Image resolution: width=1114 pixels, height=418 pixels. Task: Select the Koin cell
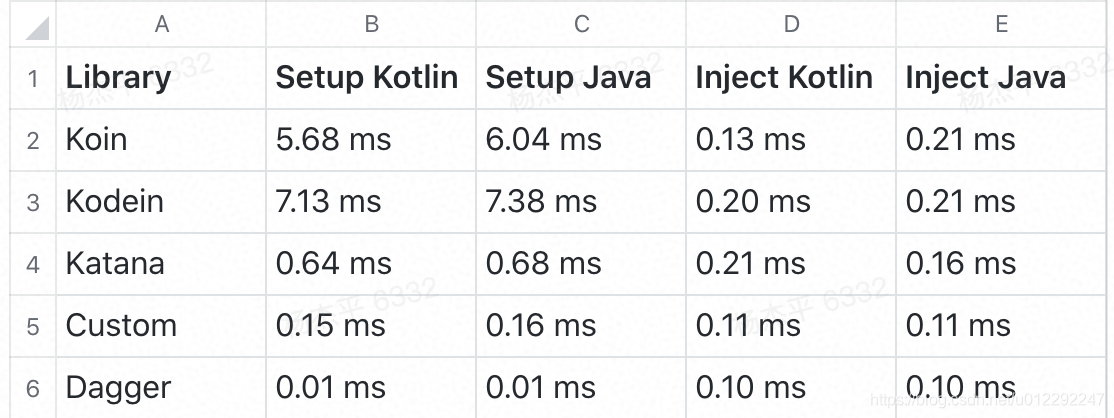pos(161,140)
